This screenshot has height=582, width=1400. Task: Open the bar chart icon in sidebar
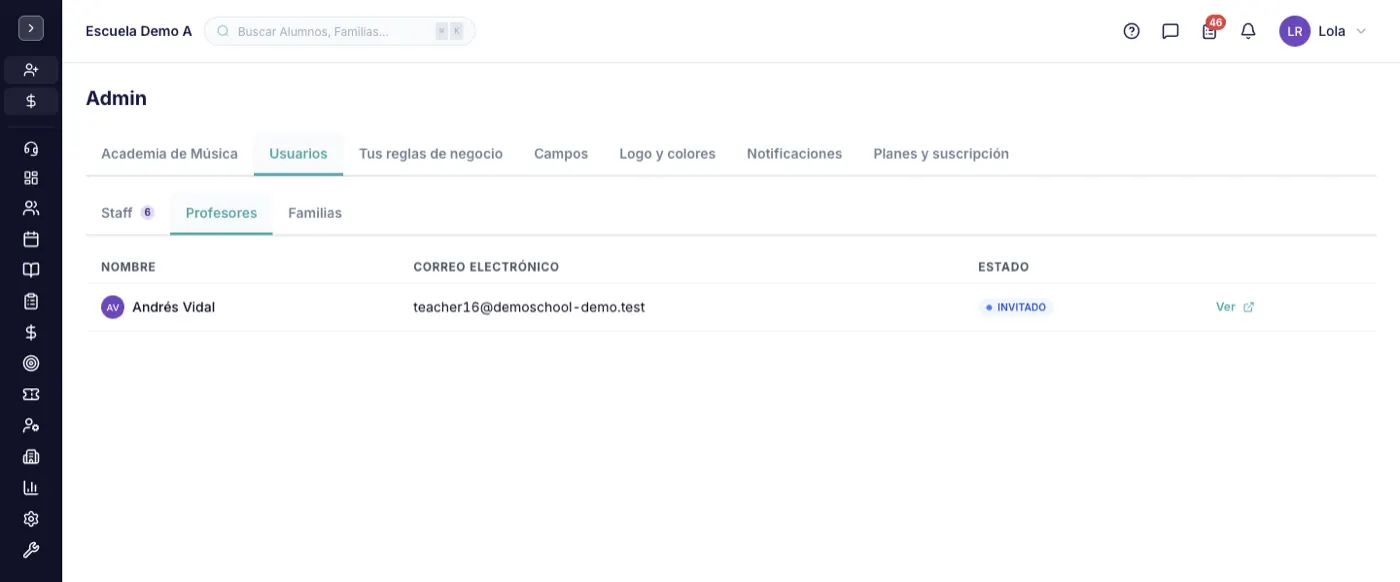[x=31, y=488]
